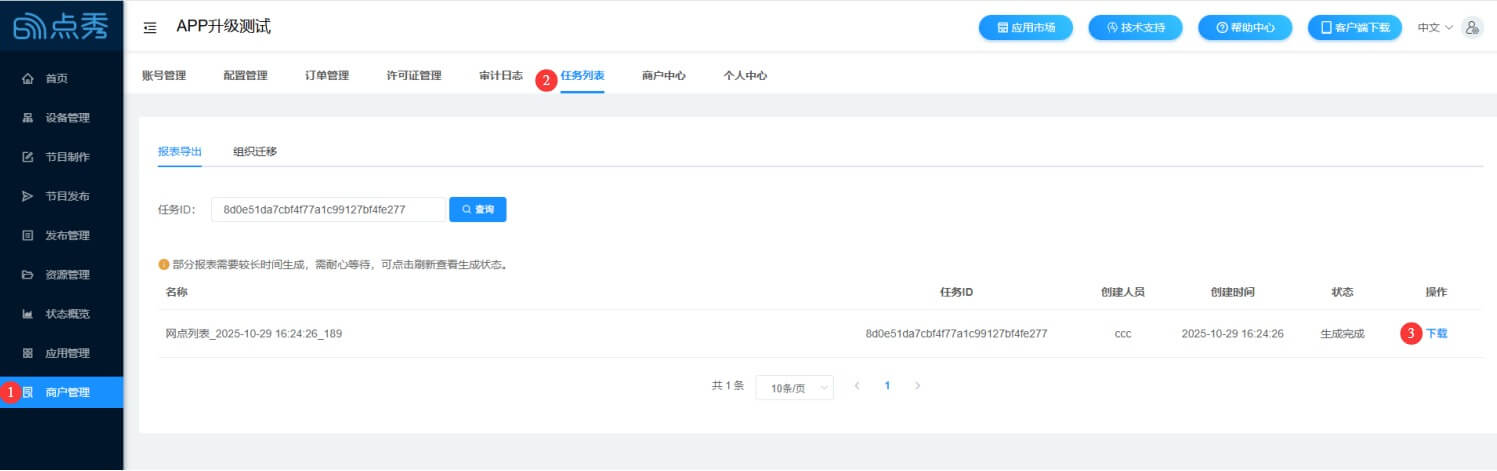Click the 应用管理 grid icon
Viewport: 1497px width, 471px height.
pyautogui.click(x=28, y=353)
